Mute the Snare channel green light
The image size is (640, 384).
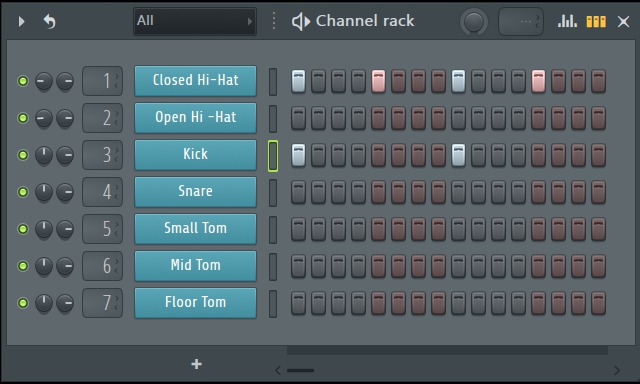[x=23, y=192]
